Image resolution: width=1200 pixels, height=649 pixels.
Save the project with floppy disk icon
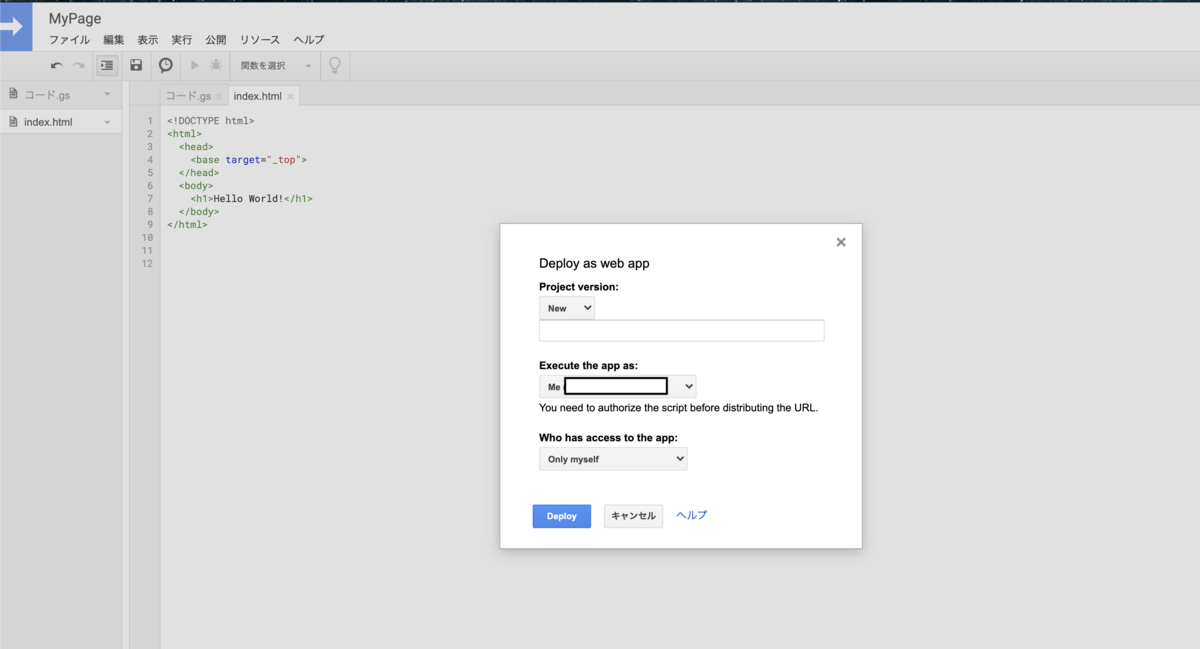coord(136,65)
